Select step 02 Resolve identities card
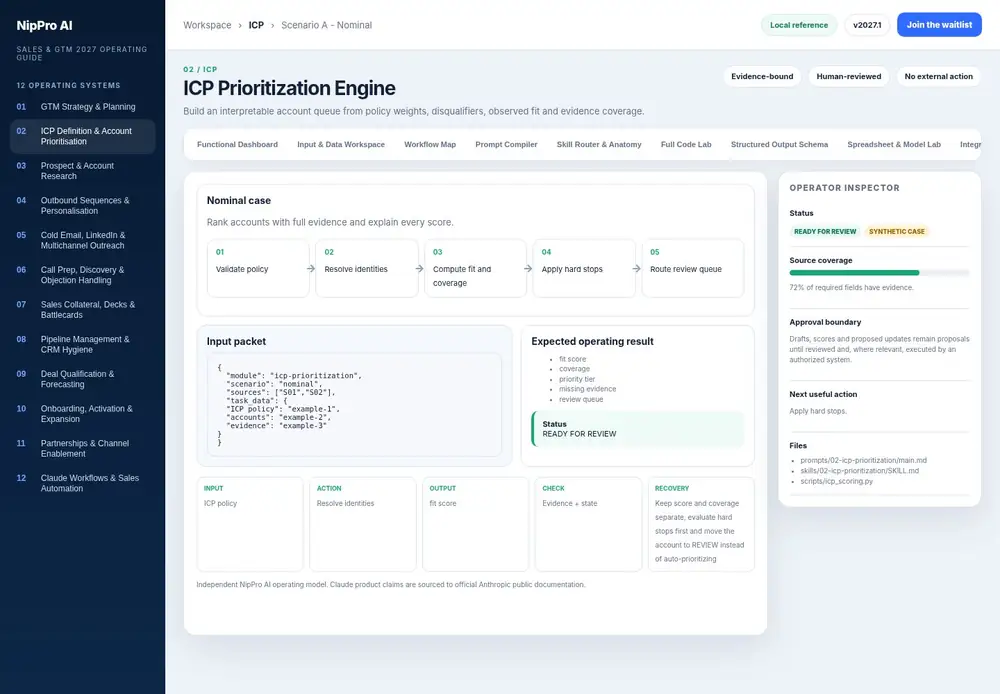The width and height of the screenshot is (1000, 694). 367,269
